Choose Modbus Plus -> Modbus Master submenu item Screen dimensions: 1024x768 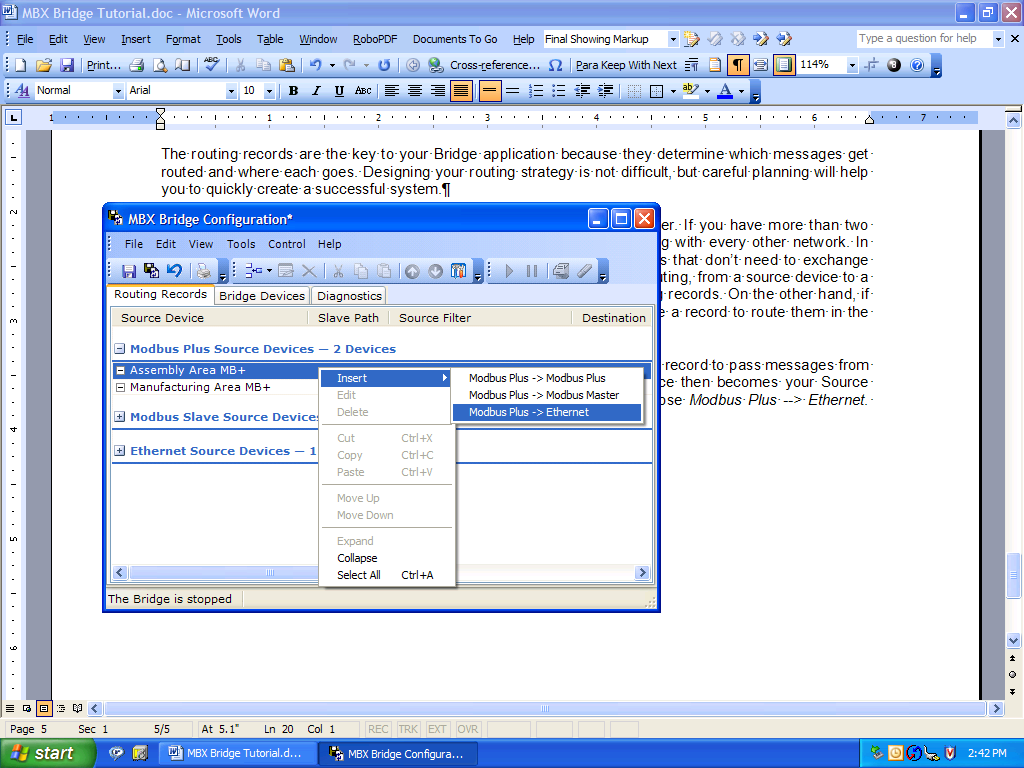[544, 395]
